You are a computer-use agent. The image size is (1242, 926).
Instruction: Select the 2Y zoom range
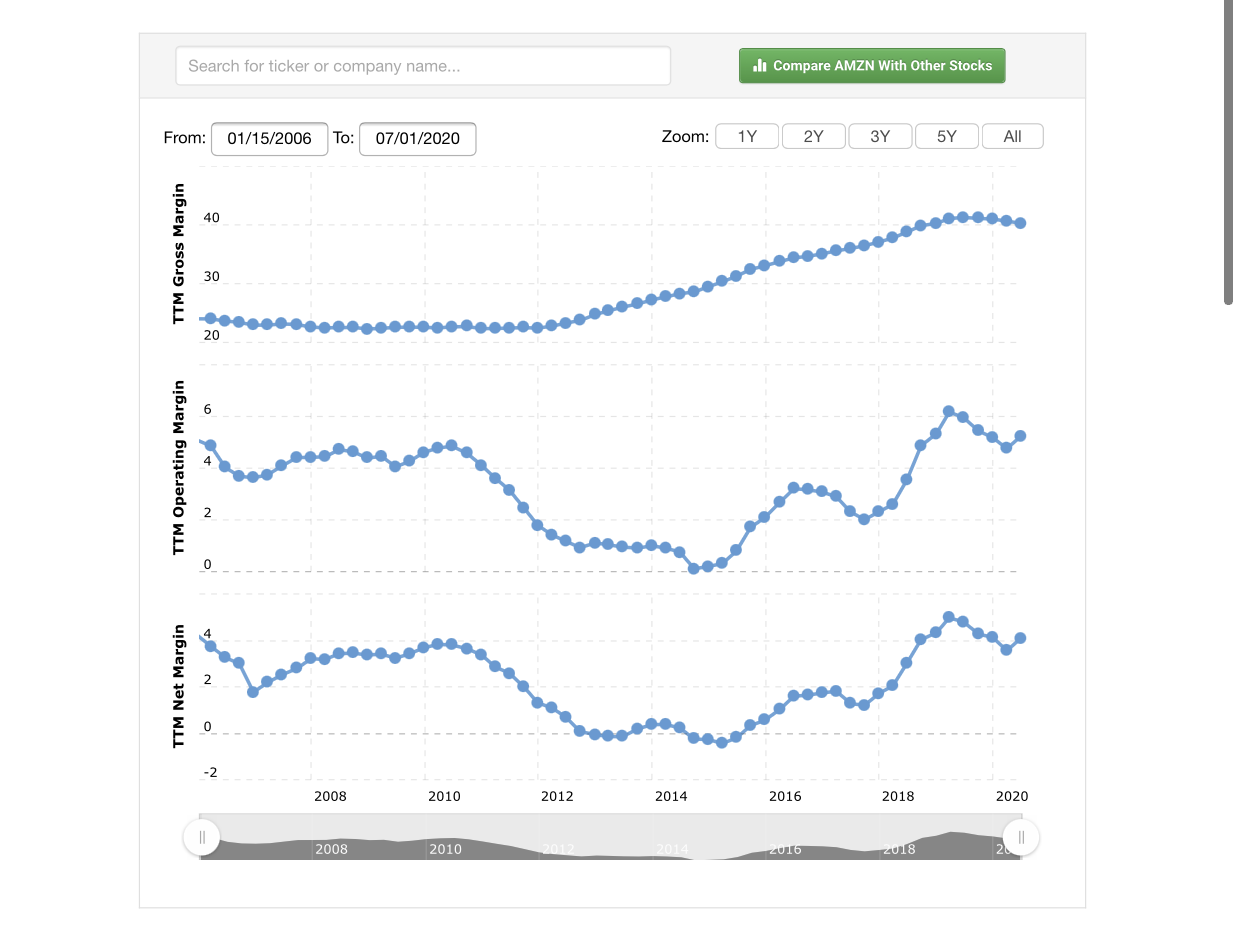pos(813,137)
